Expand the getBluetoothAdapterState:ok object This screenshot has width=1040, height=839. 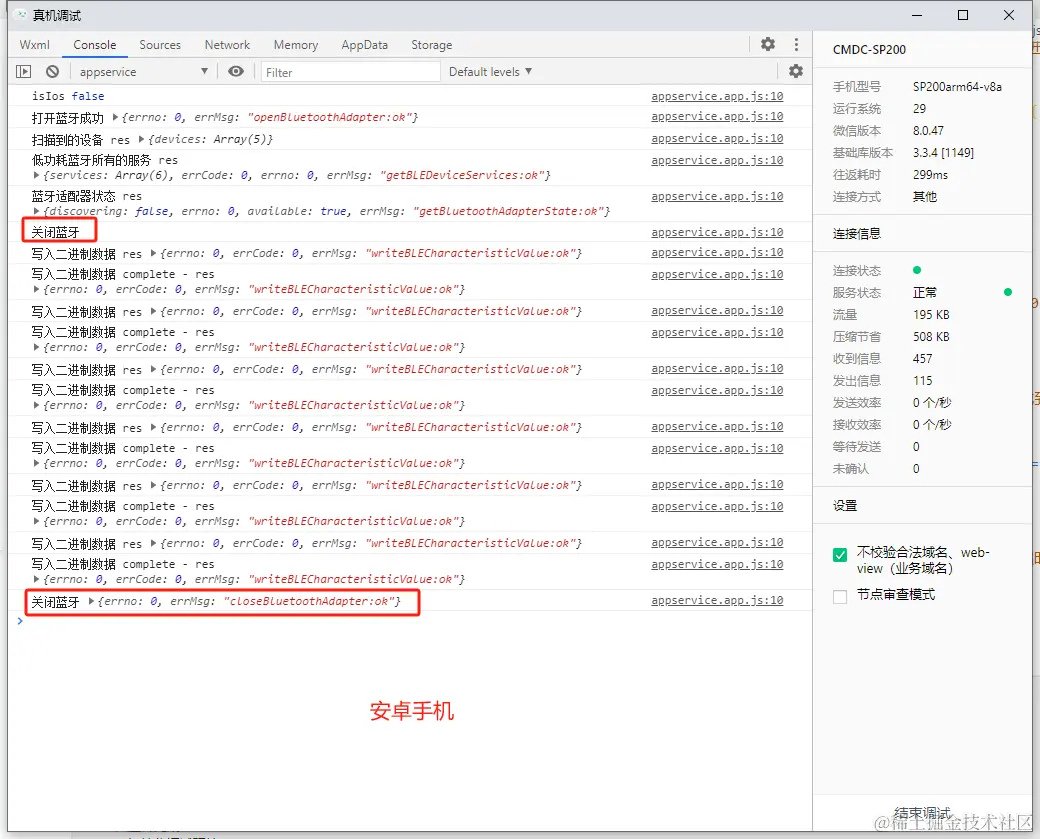36,212
